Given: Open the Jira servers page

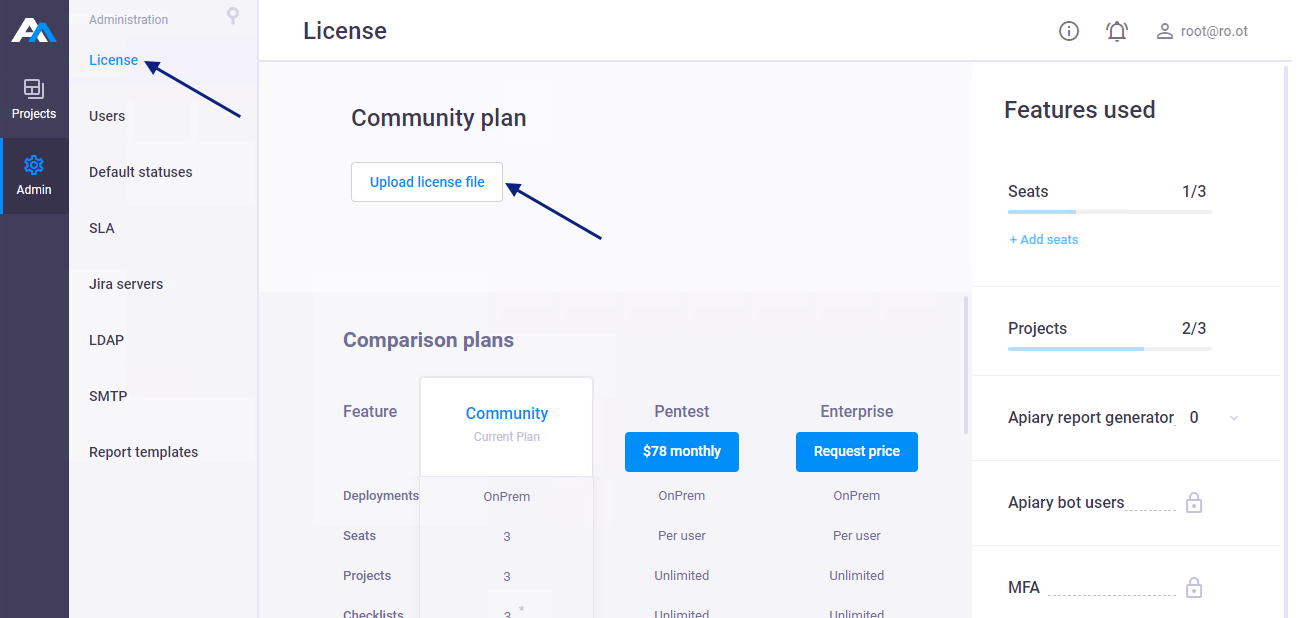Looking at the screenshot, I should (x=126, y=284).
